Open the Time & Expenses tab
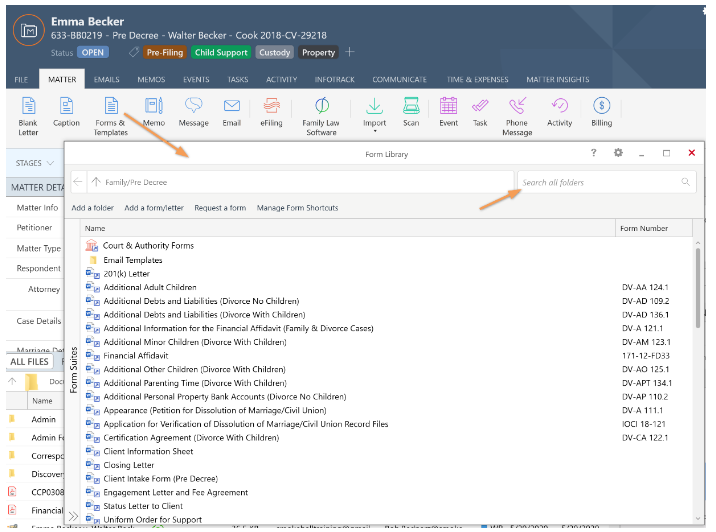Viewport: 716px width, 532px height. pyautogui.click(x=478, y=79)
